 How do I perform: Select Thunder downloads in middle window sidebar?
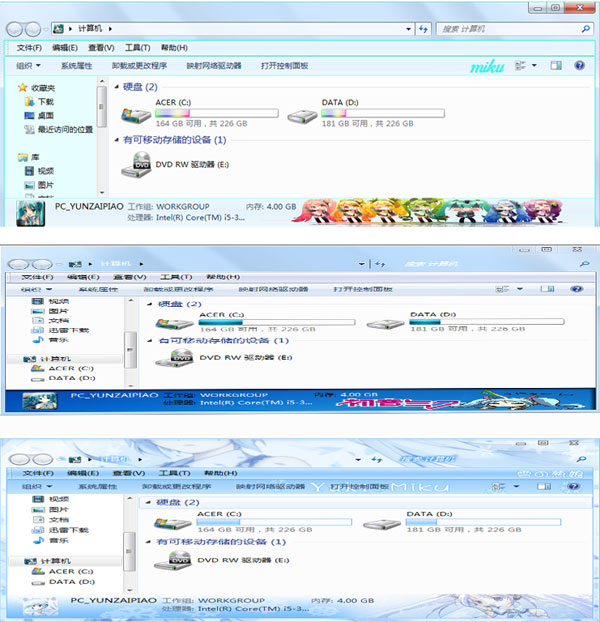click(x=61, y=330)
